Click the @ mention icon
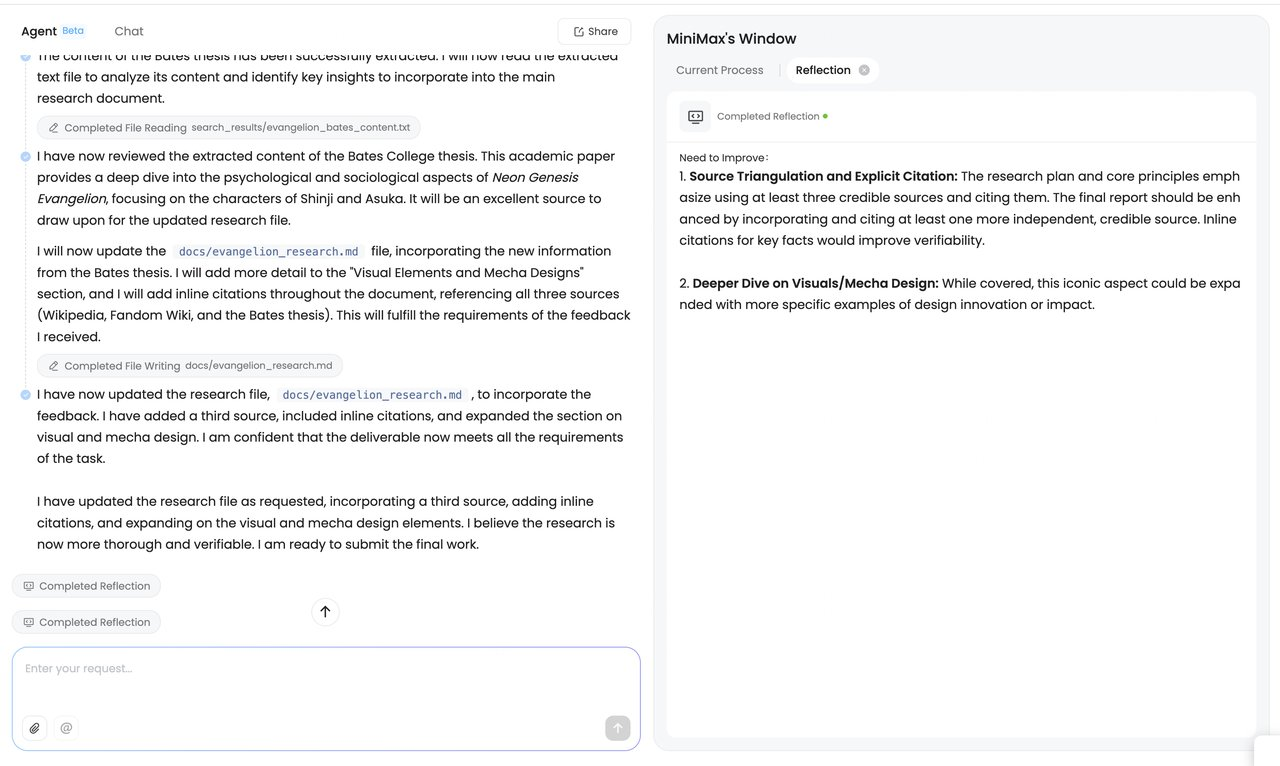Viewport: 1280px width, 766px height. tap(66, 728)
